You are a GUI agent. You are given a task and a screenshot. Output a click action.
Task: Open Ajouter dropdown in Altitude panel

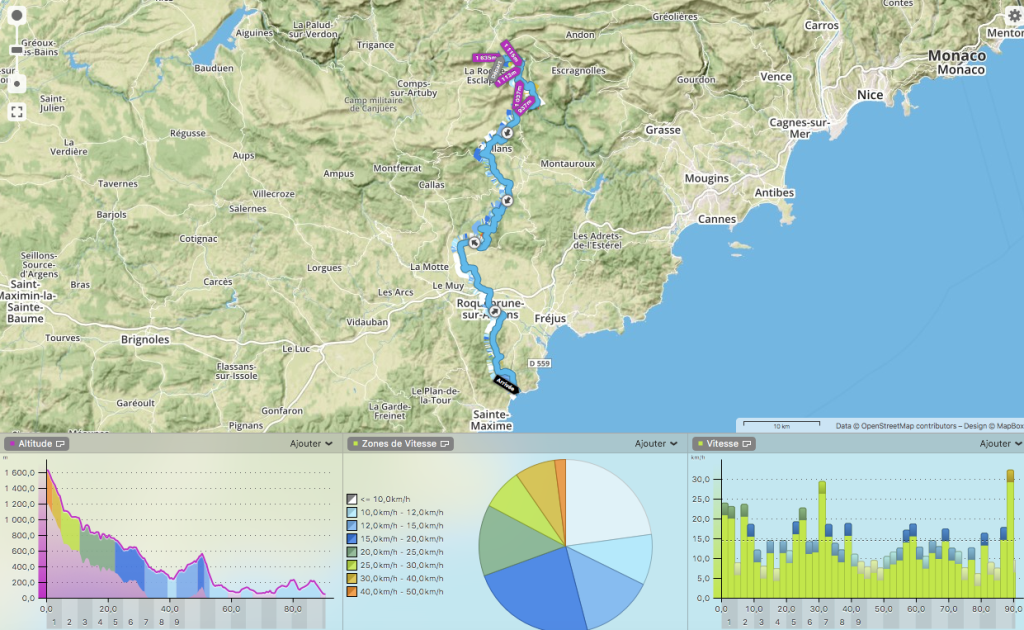pos(311,443)
